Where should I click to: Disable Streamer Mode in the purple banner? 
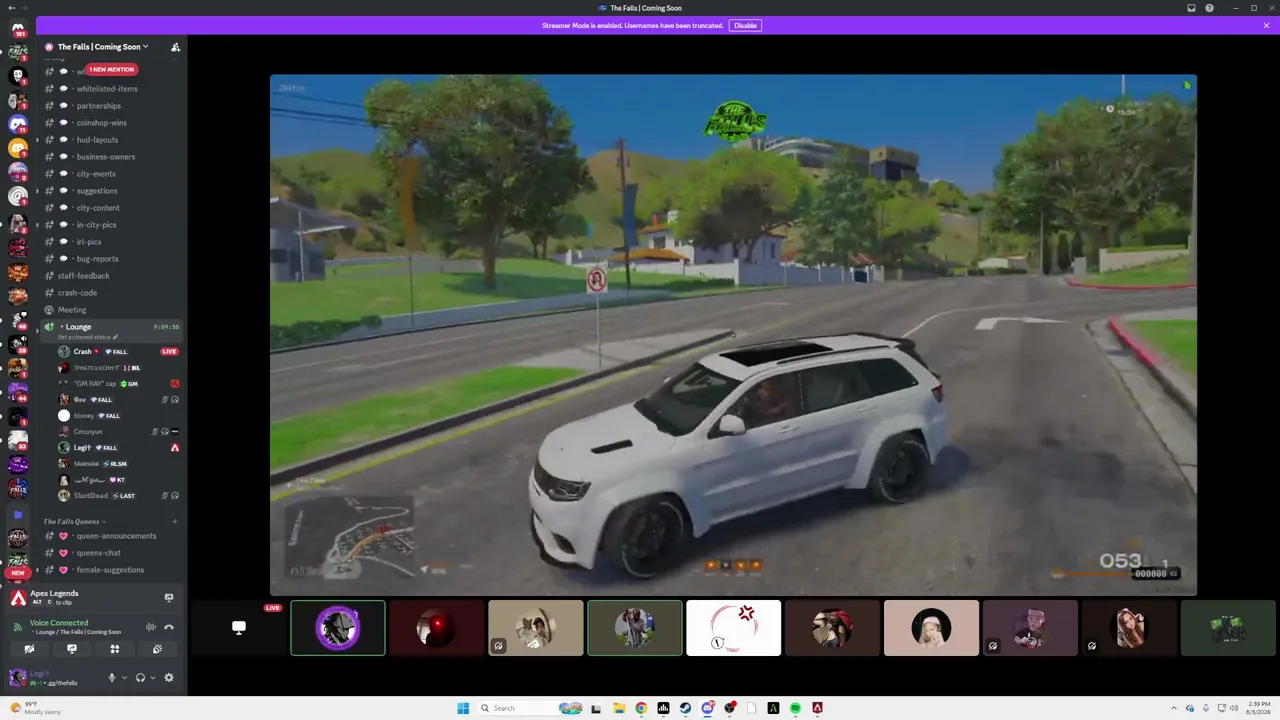pos(745,25)
